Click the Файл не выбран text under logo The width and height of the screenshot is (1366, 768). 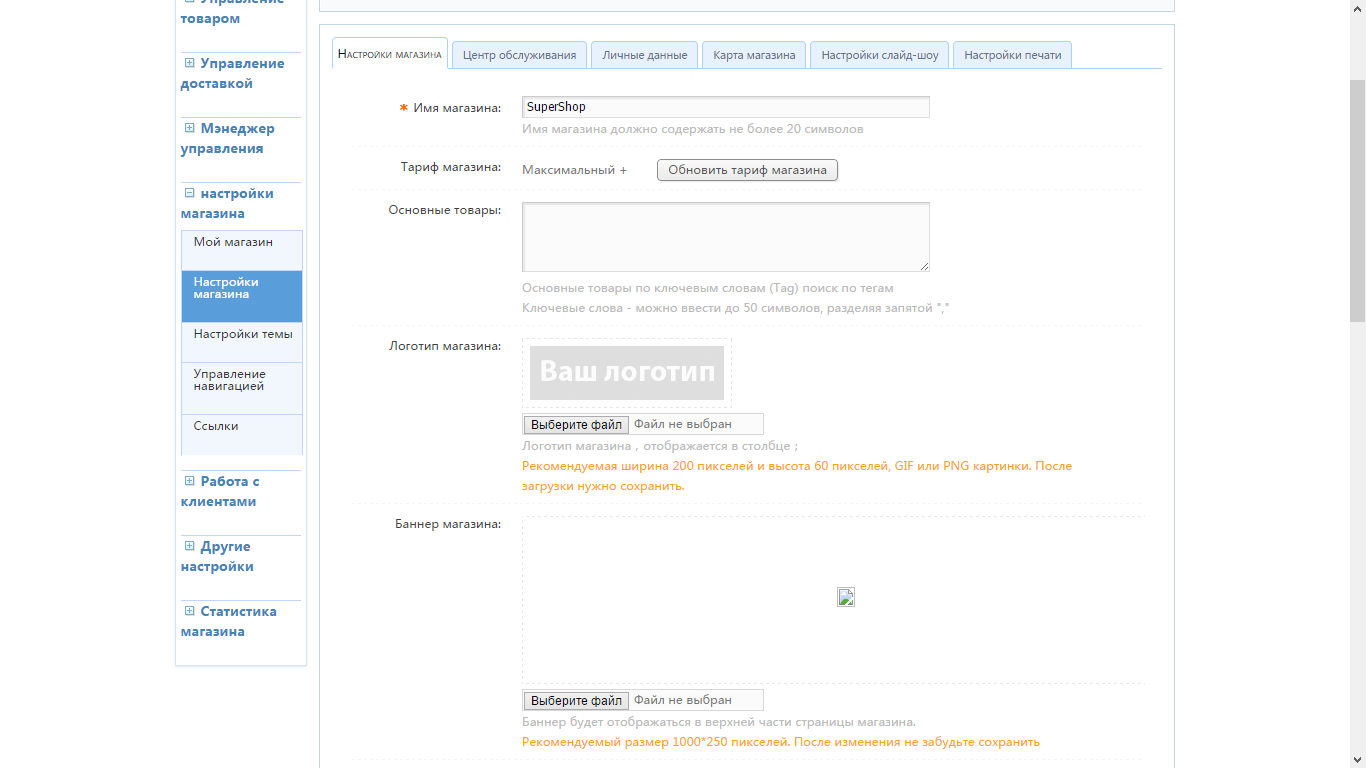click(683, 424)
